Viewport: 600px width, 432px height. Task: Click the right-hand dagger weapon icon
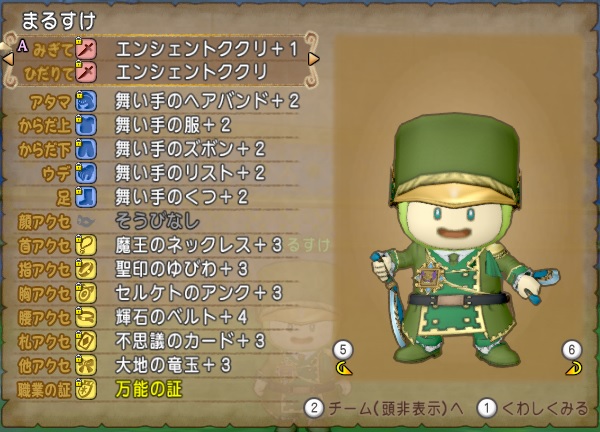click(86, 49)
